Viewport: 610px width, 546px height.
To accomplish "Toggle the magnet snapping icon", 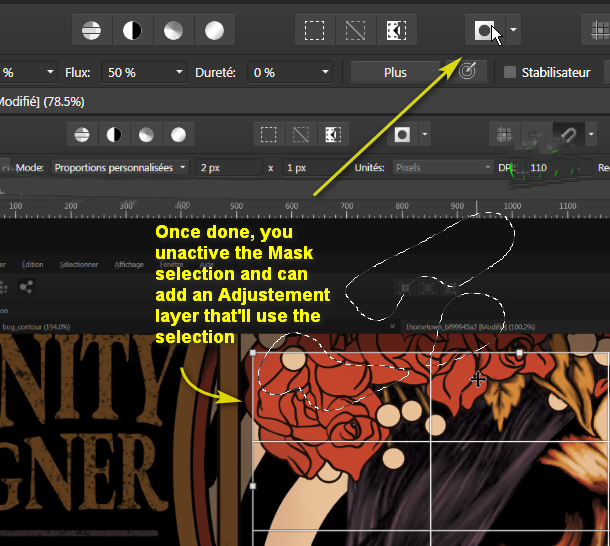I will 568,135.
